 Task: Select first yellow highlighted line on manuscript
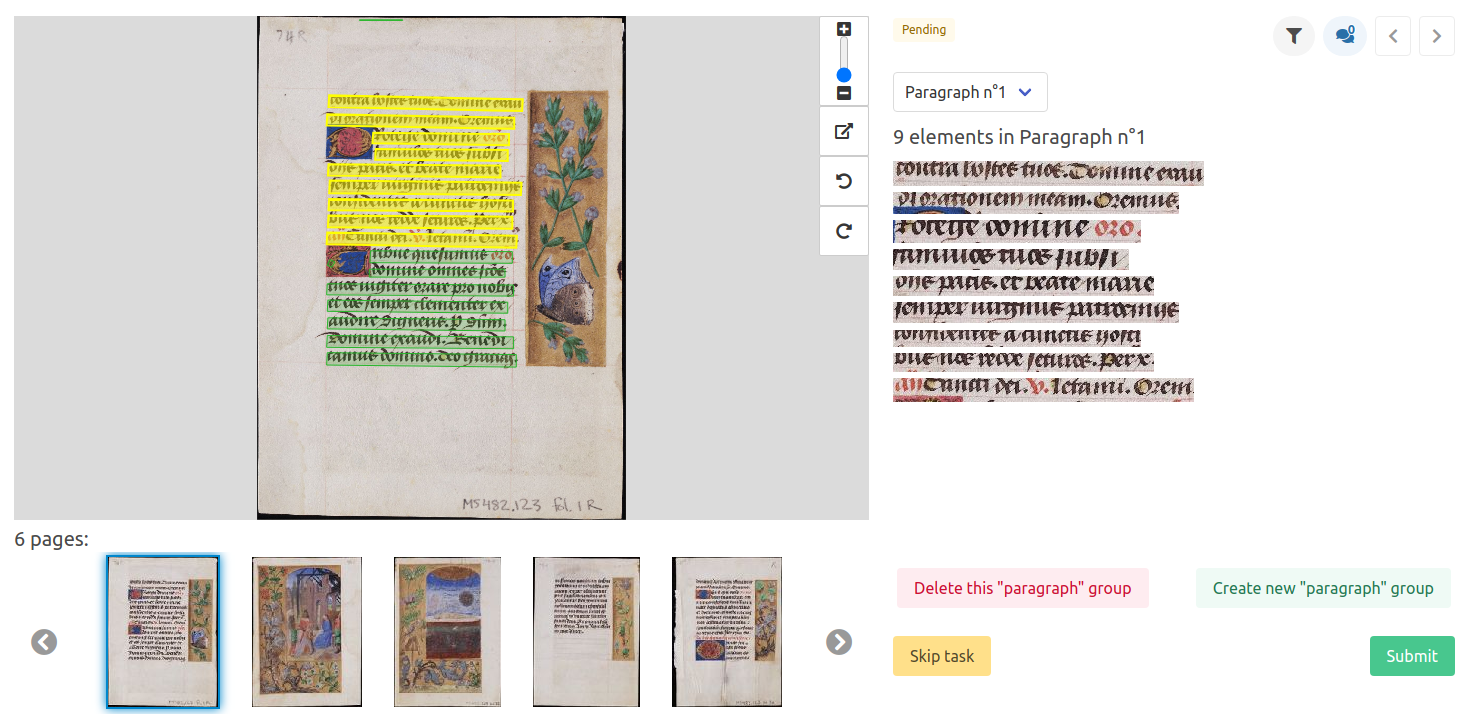click(426, 102)
